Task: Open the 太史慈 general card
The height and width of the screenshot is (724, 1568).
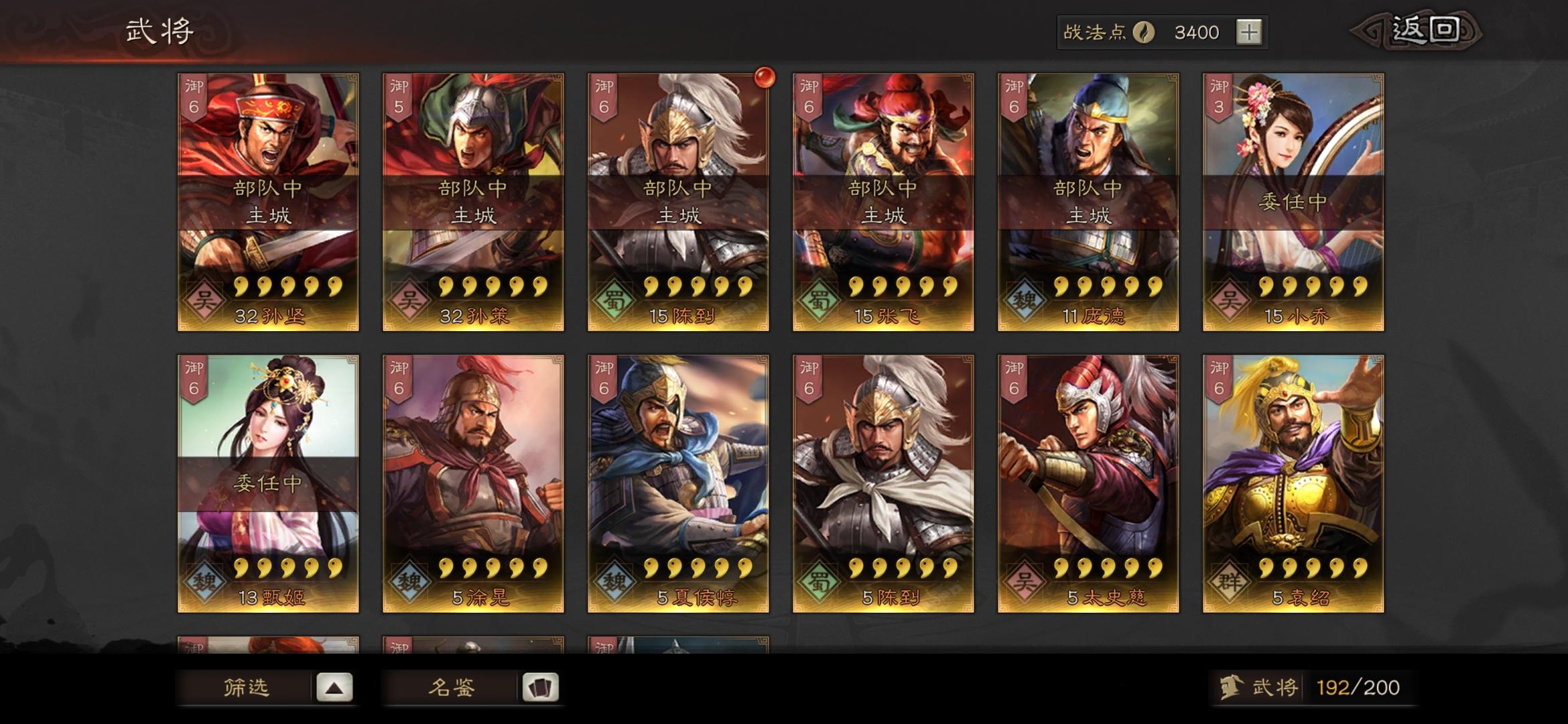Action: point(1088,484)
